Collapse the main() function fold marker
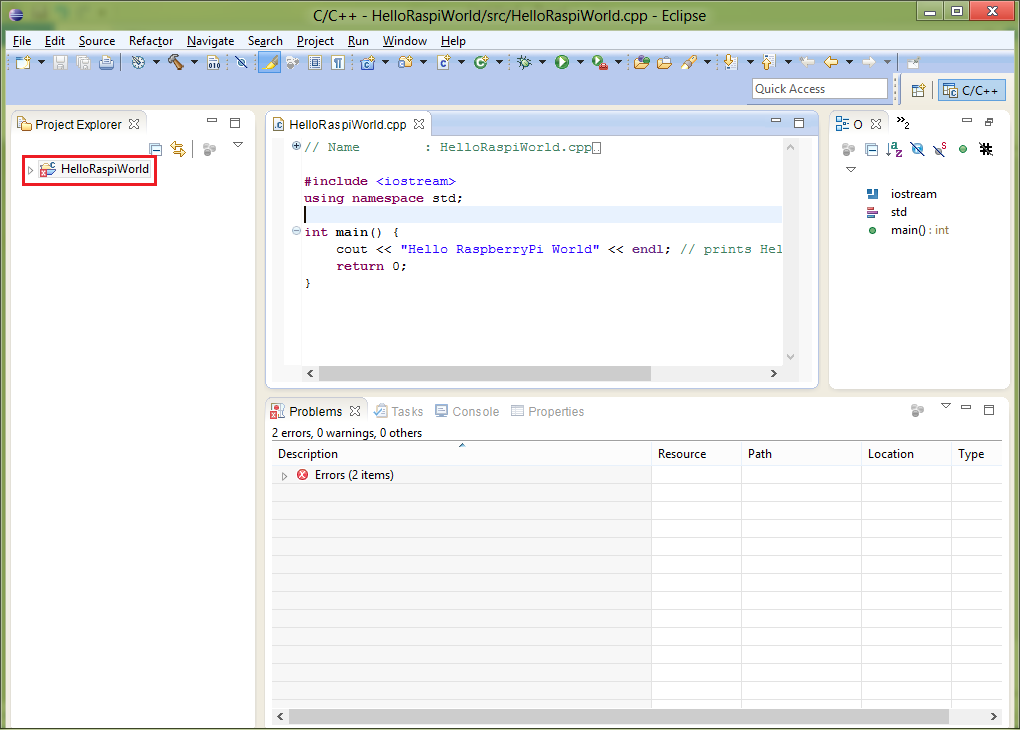The height and width of the screenshot is (730, 1024). tap(296, 230)
